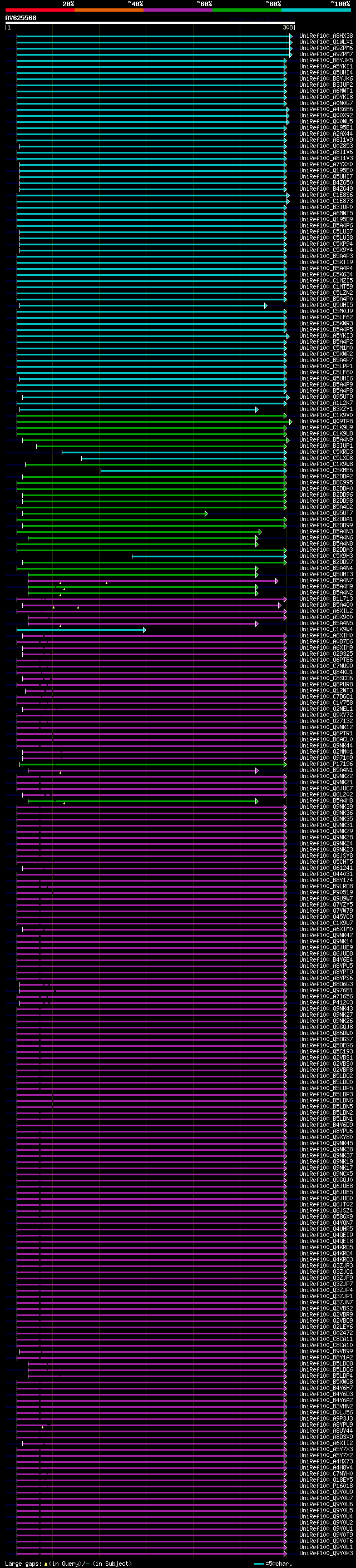
Task: Click the UniRef100_C5LU37 label
Action: click(326, 232)
